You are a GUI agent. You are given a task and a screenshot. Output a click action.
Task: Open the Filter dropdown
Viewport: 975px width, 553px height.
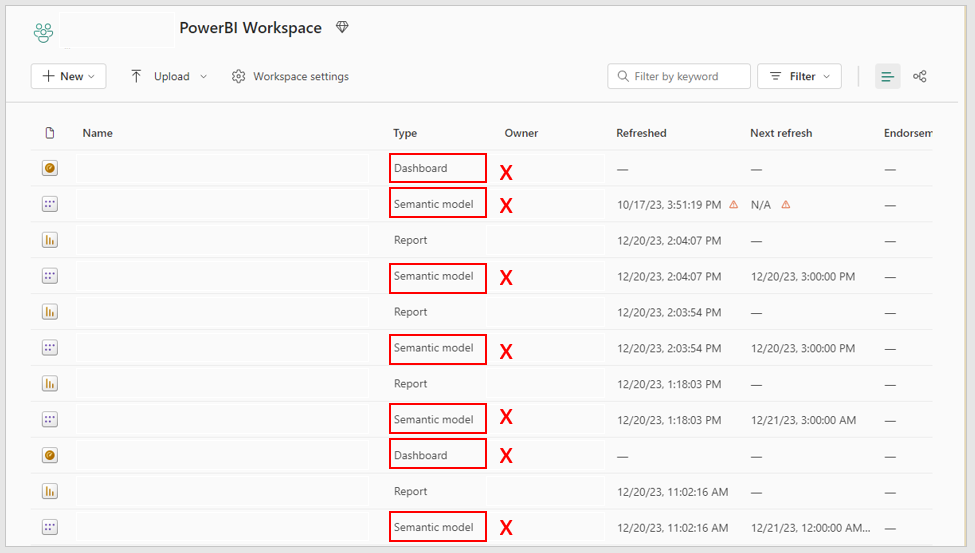coord(799,76)
